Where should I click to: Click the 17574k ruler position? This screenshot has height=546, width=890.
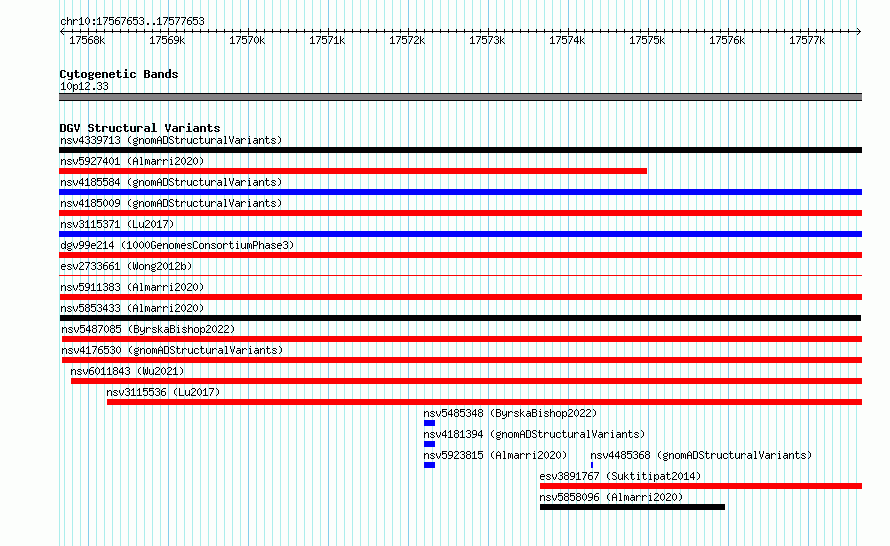coord(567,40)
